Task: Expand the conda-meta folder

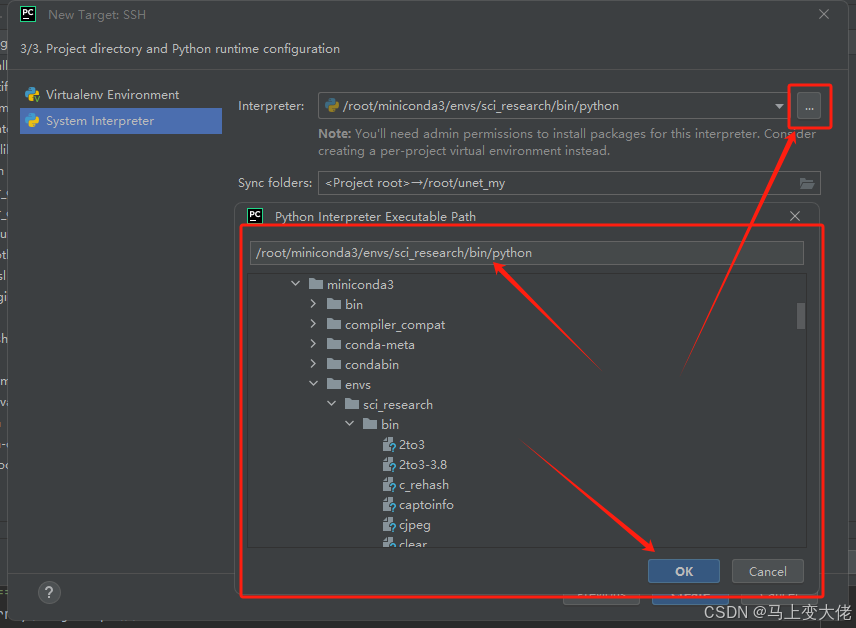Action: pos(313,344)
